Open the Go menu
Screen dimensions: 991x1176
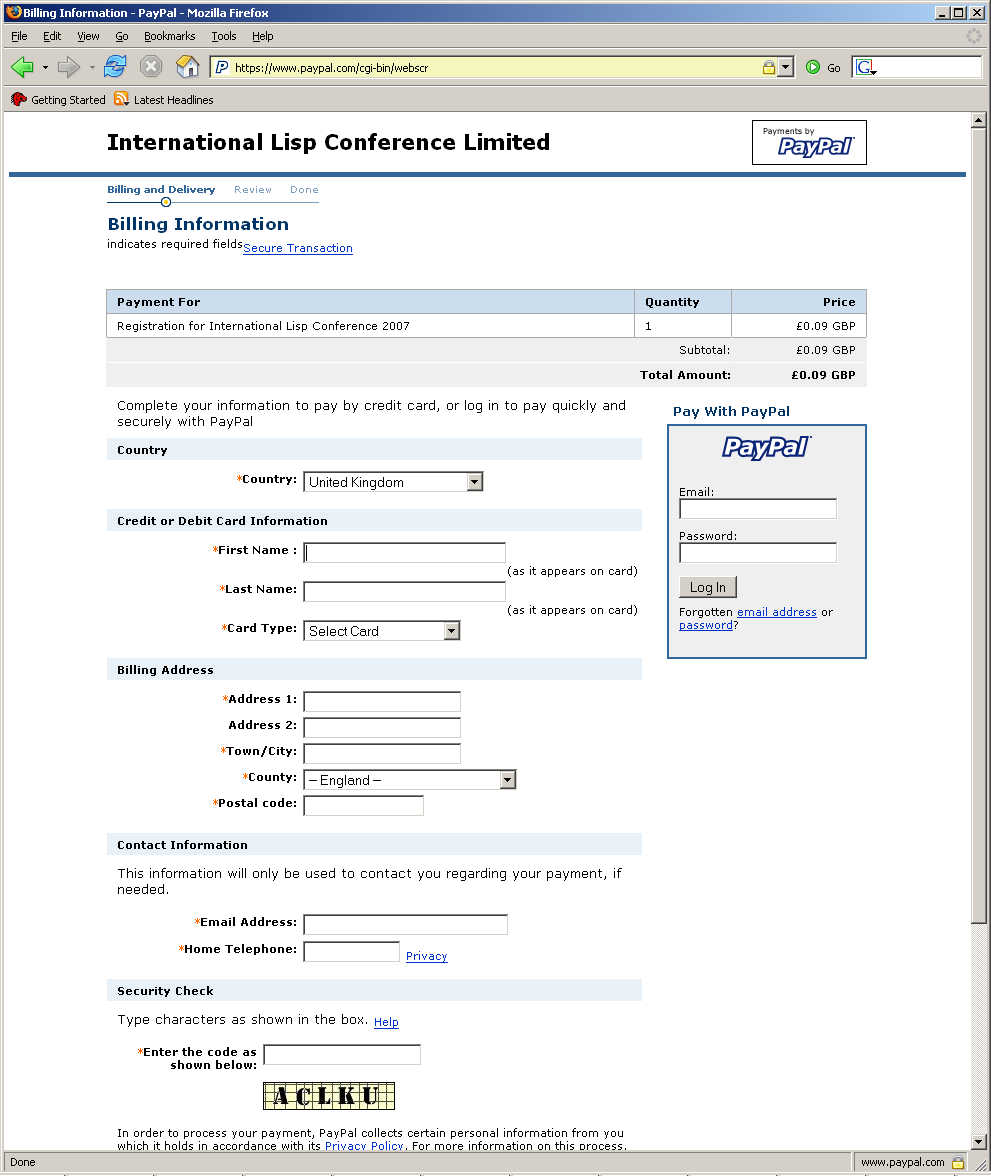coord(122,36)
